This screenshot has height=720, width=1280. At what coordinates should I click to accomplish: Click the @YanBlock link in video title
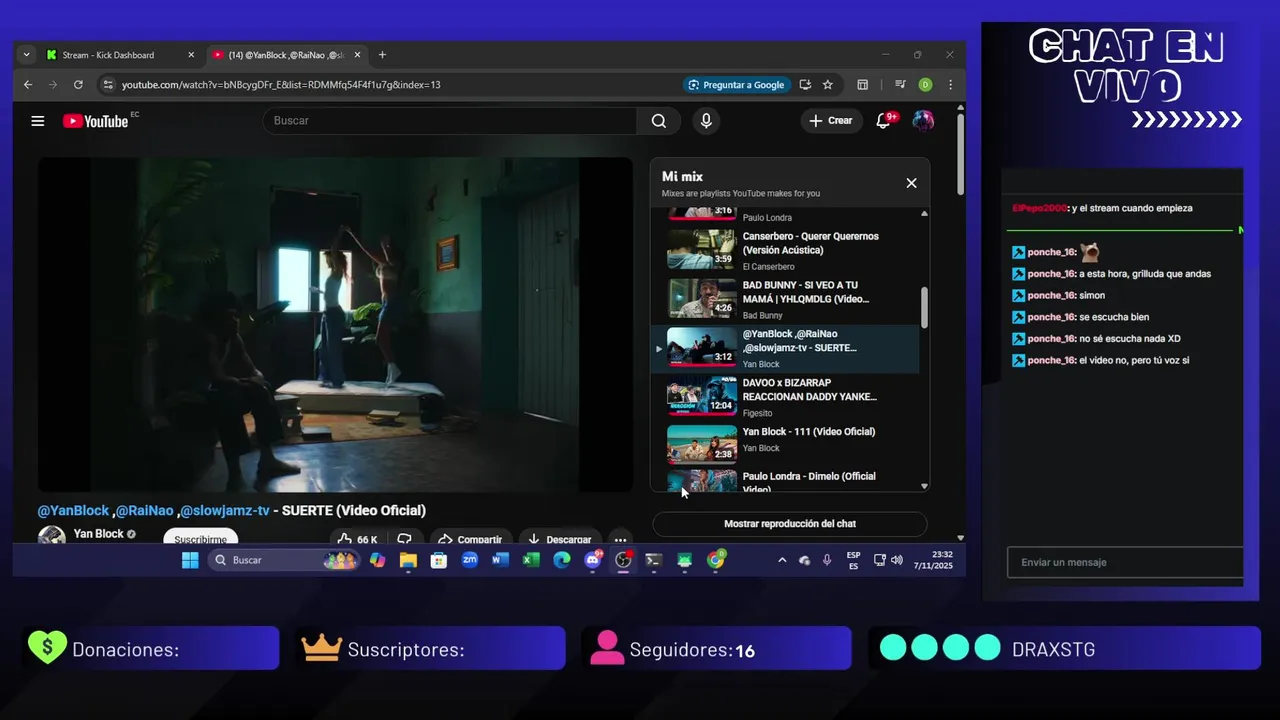[74, 510]
